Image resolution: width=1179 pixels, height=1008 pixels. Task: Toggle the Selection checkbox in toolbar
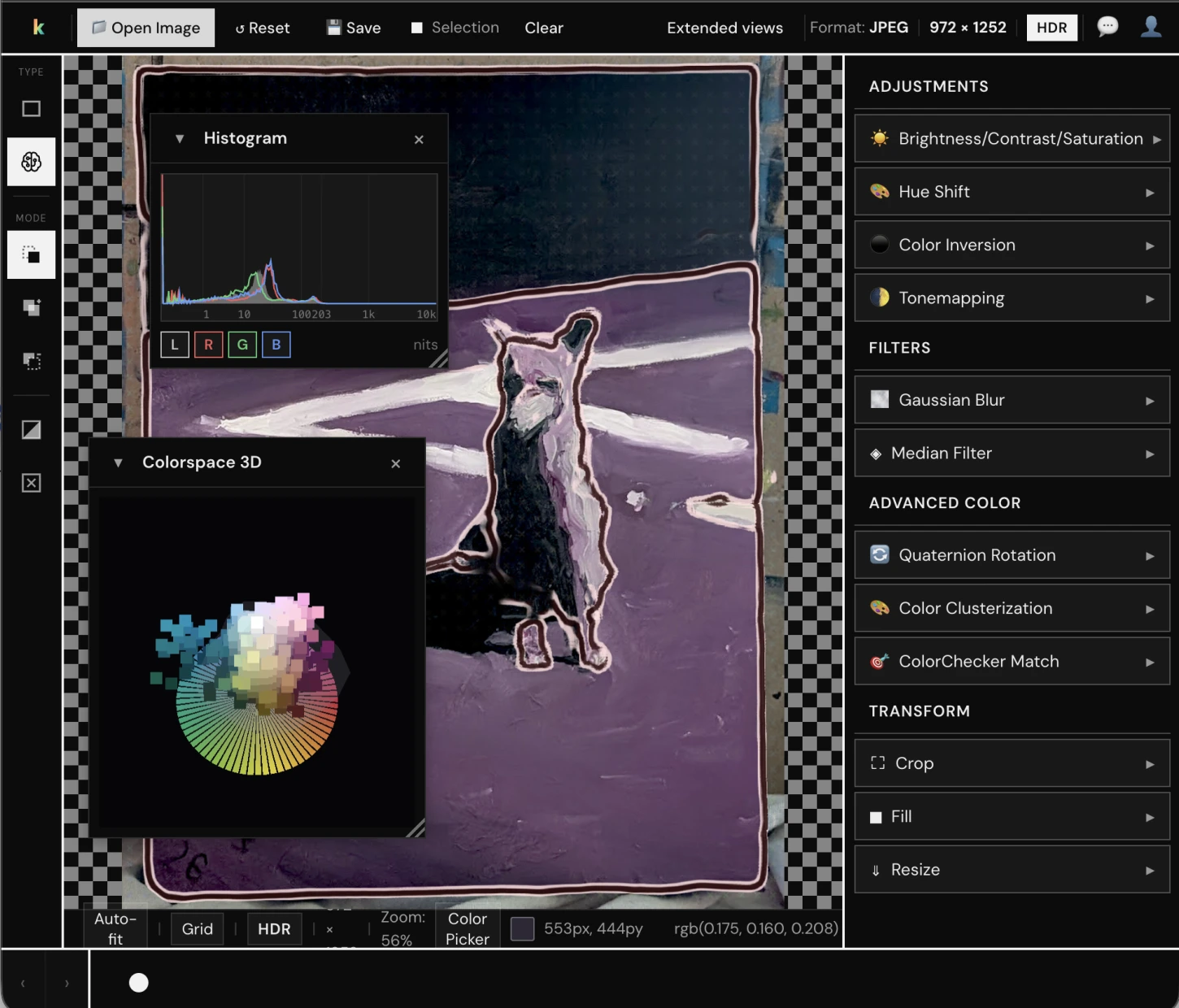coord(417,28)
